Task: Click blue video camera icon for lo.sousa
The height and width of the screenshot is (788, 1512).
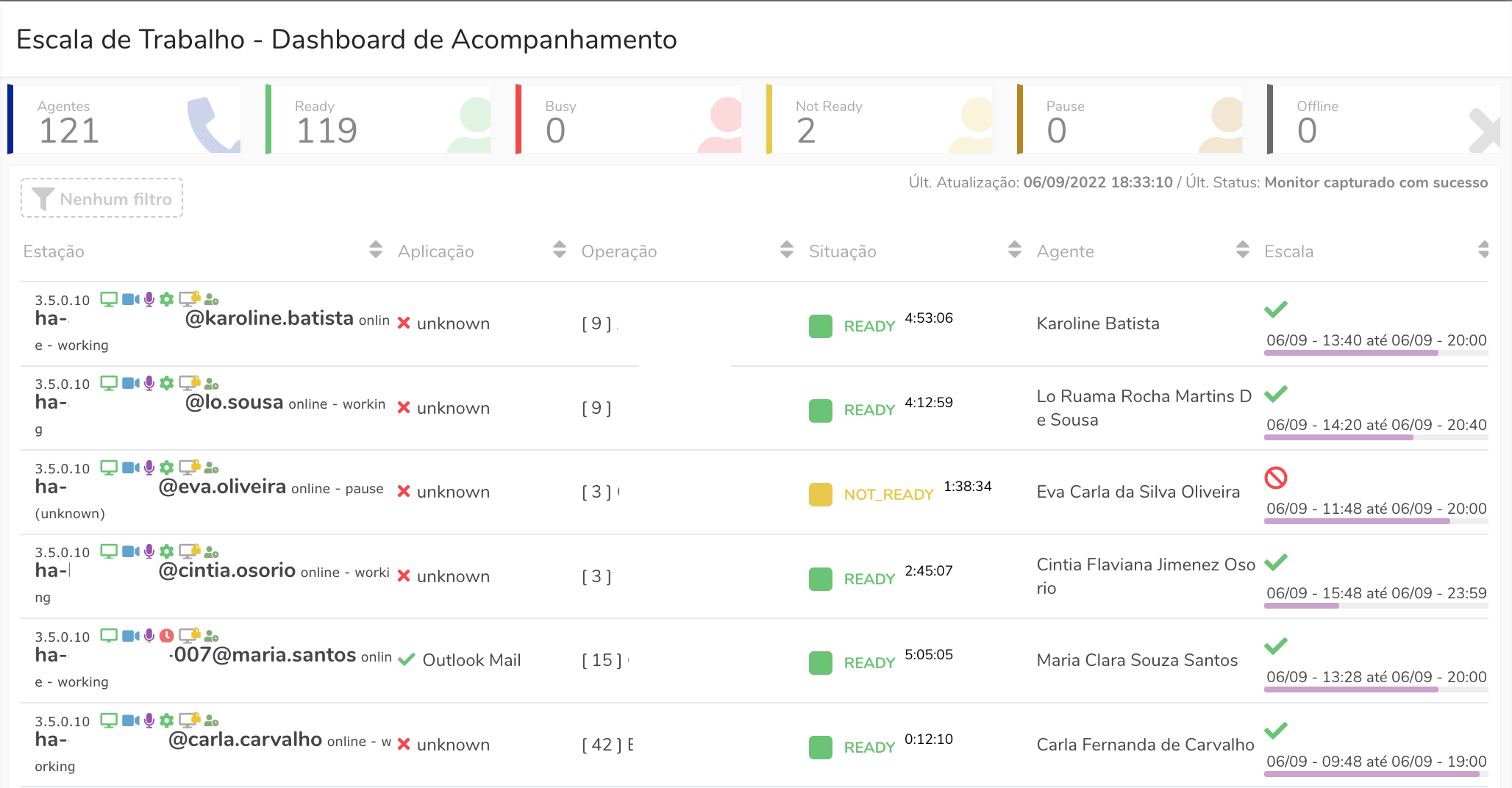Action: click(131, 383)
